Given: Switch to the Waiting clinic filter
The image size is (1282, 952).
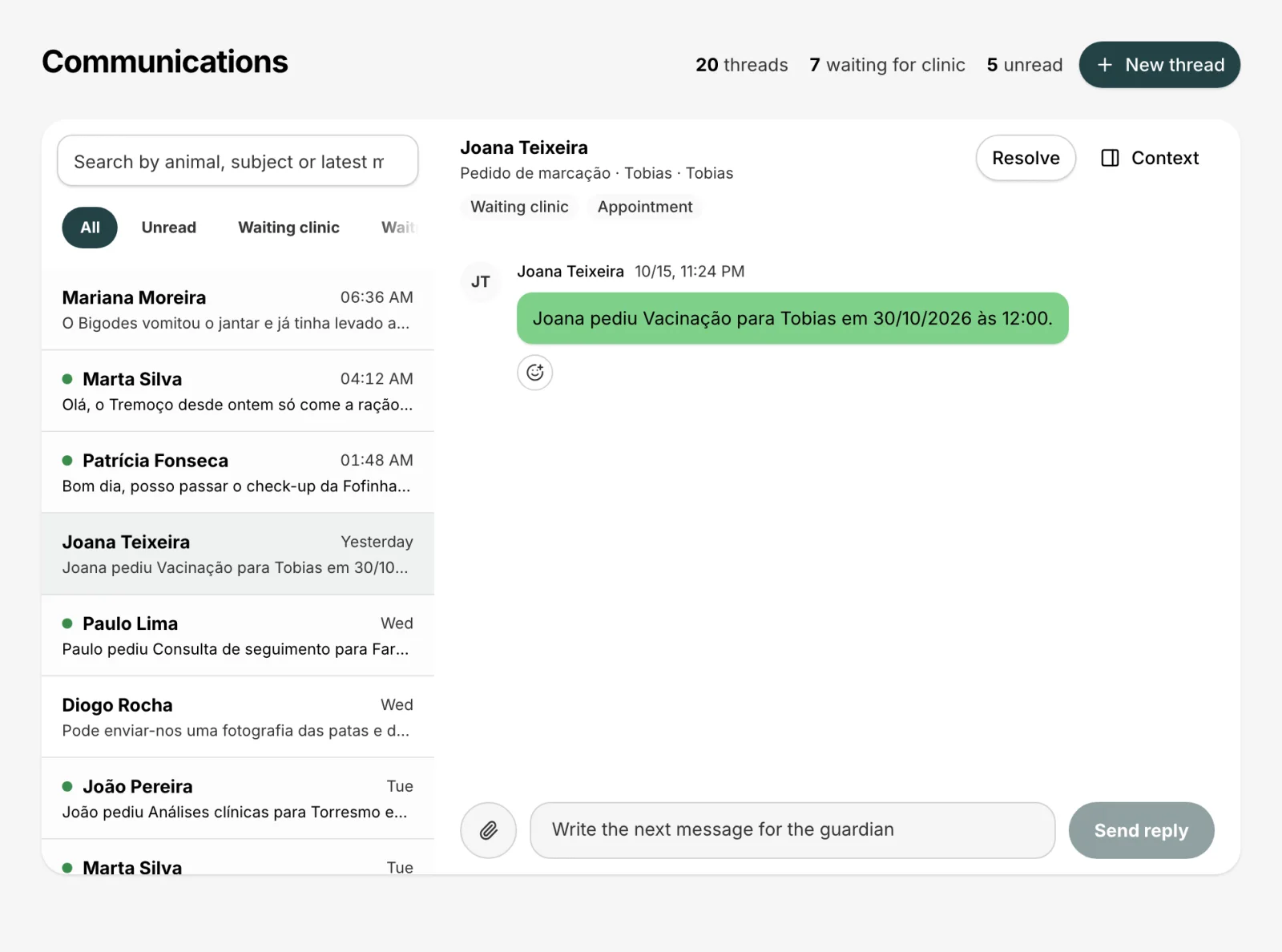Looking at the screenshot, I should click(288, 228).
